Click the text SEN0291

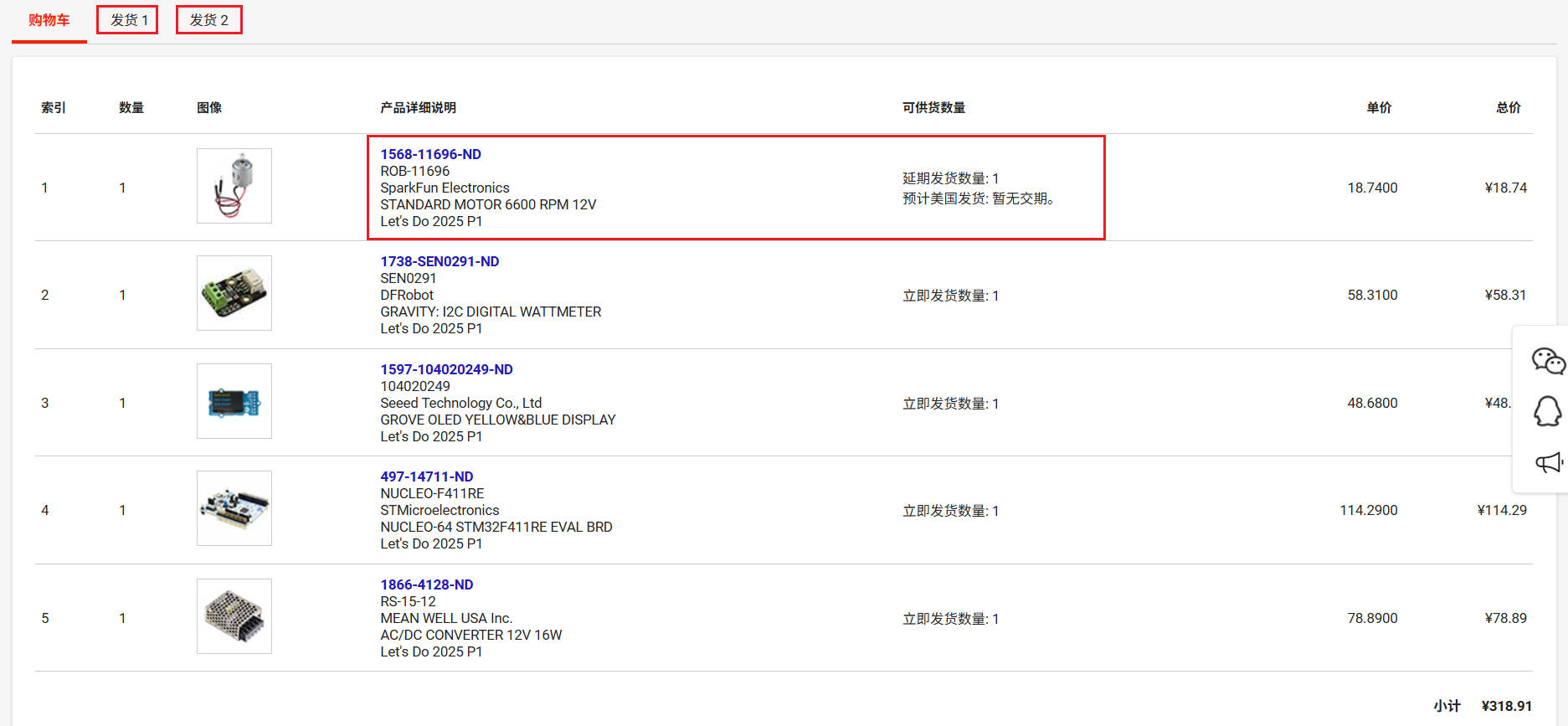(408, 278)
